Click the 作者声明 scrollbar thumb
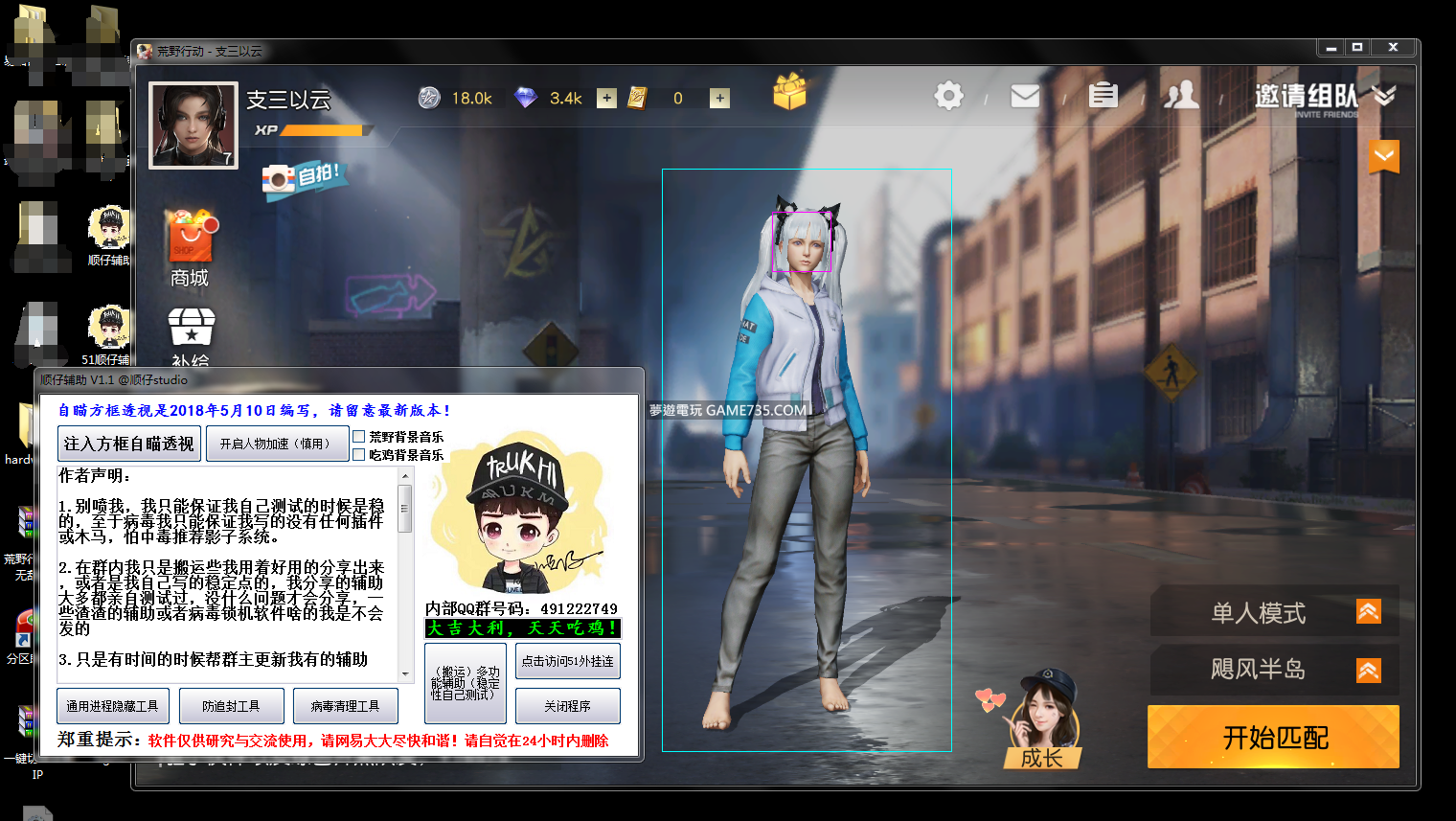 [x=405, y=508]
